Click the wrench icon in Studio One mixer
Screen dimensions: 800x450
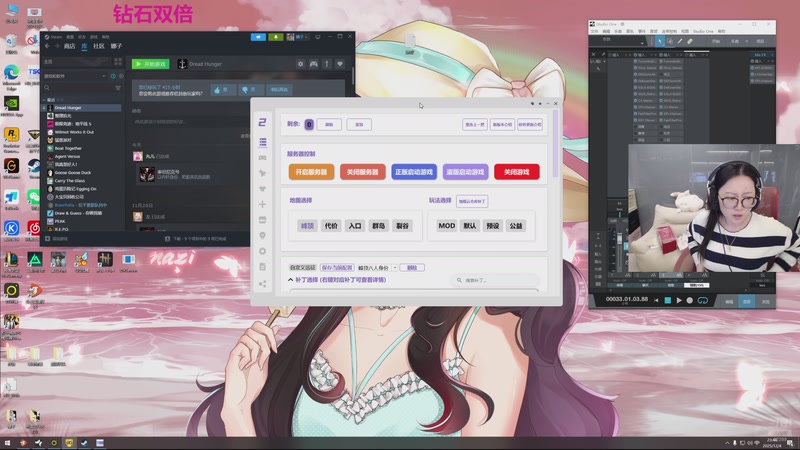click(x=598, y=67)
